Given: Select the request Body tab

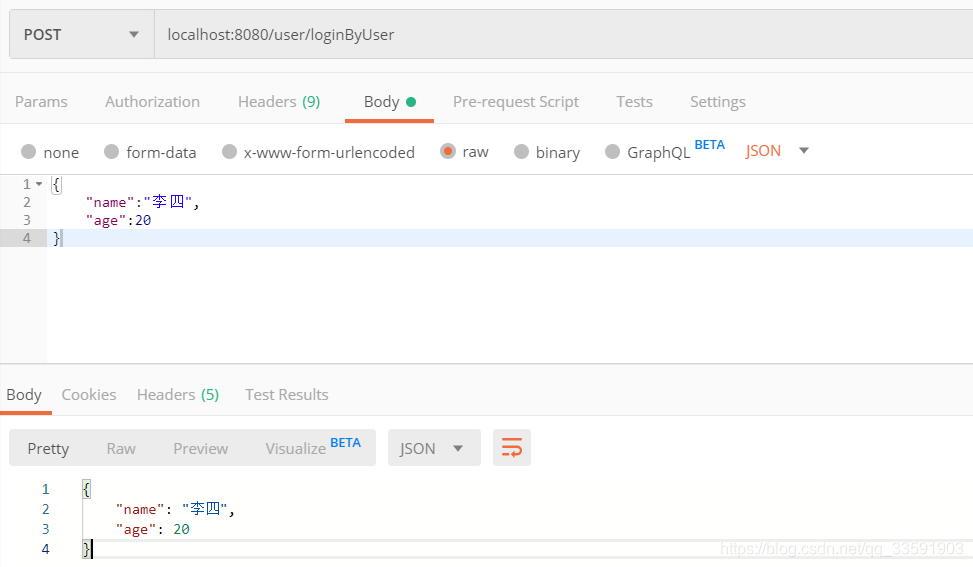Looking at the screenshot, I should pyautogui.click(x=390, y=102).
